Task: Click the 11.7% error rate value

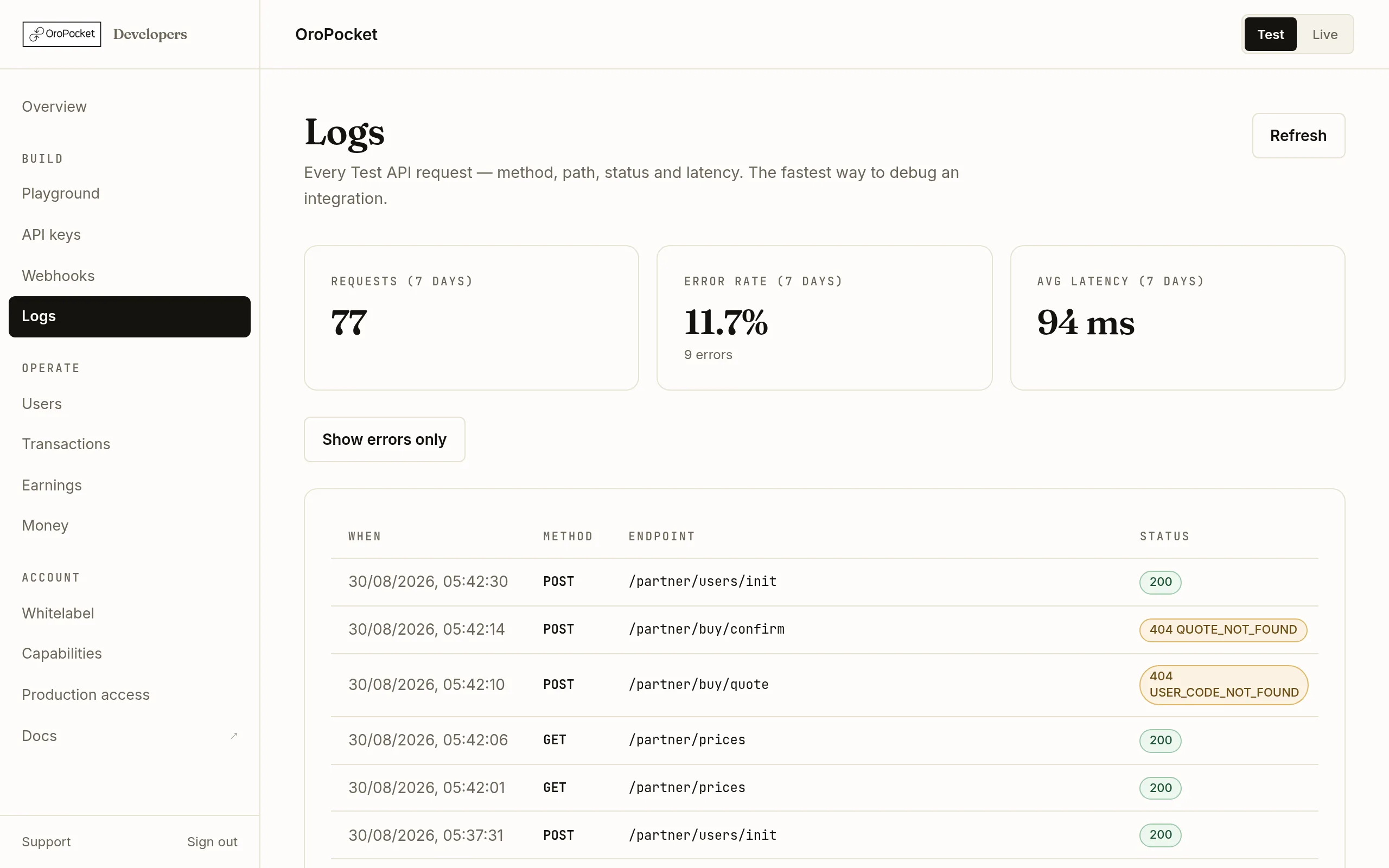Action: (x=726, y=323)
